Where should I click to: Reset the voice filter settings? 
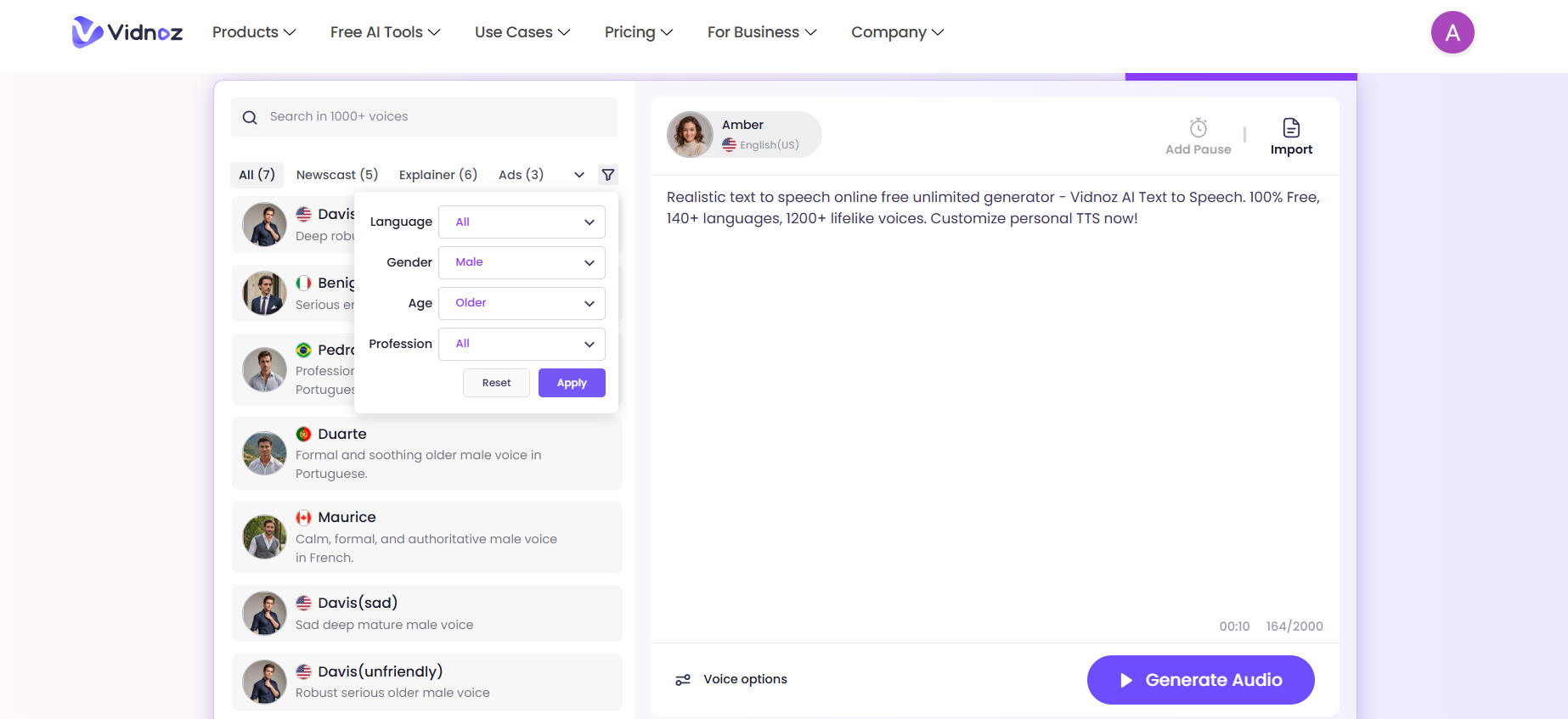coord(496,382)
